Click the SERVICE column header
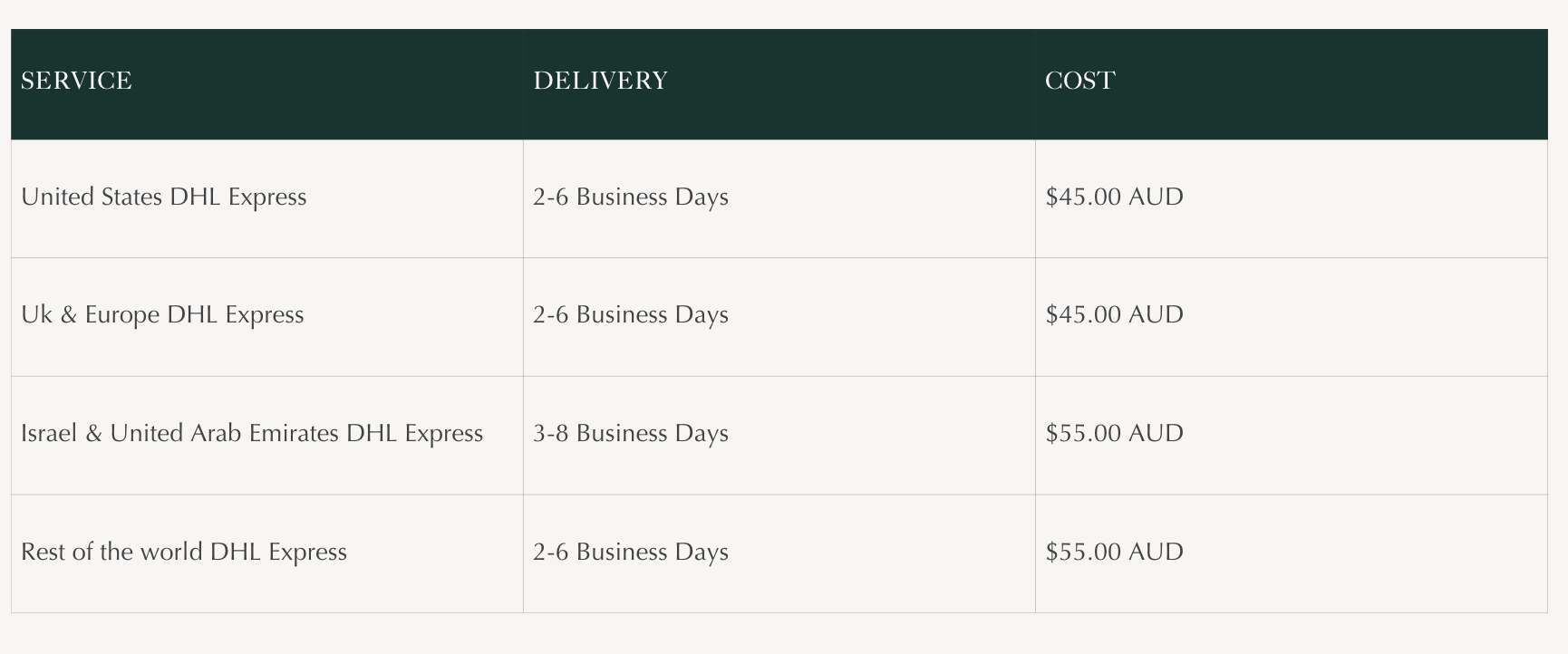1568x654 pixels. click(x=76, y=82)
